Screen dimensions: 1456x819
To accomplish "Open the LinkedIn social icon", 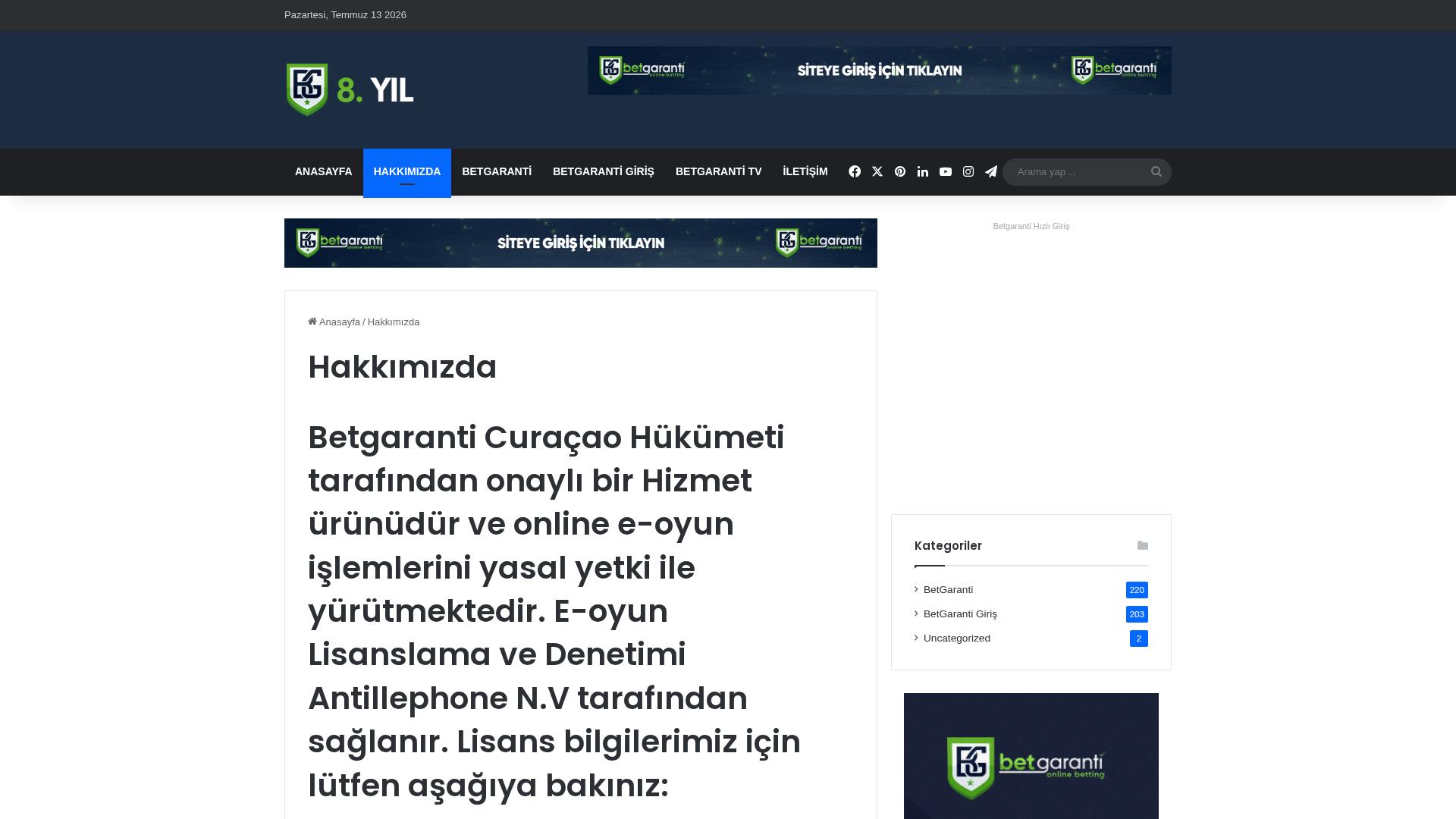I will (x=923, y=172).
